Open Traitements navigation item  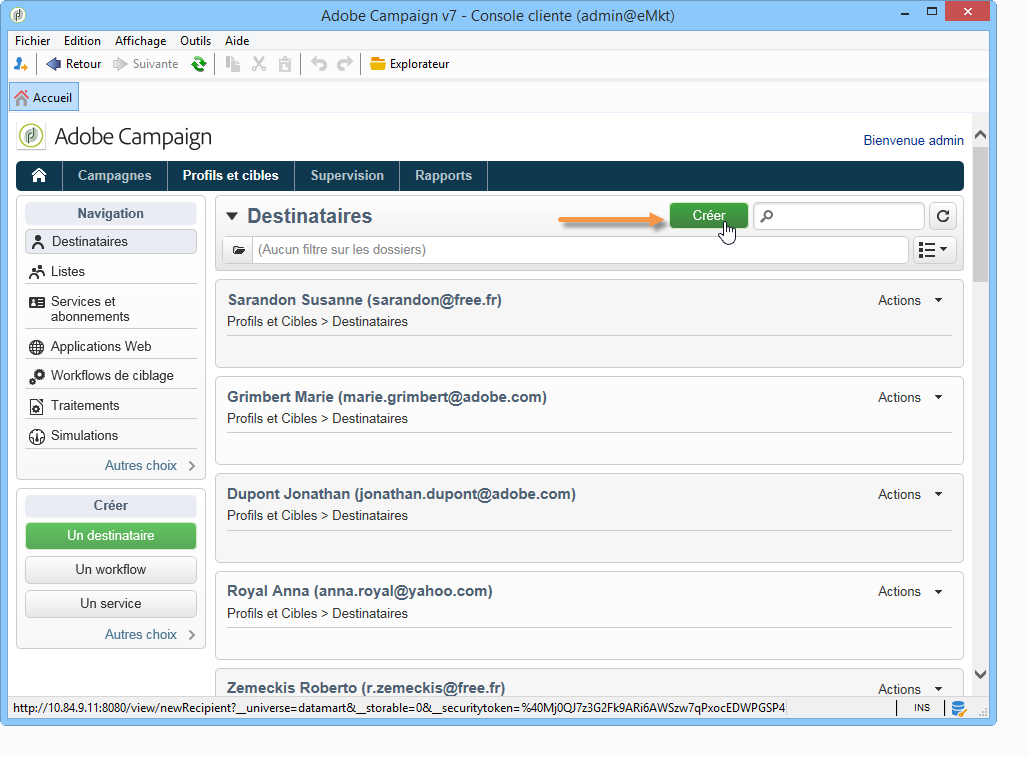click(x=110, y=405)
